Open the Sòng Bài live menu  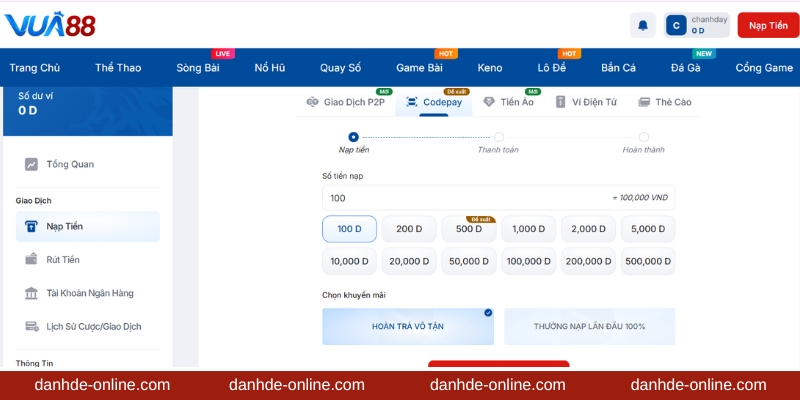tap(197, 68)
